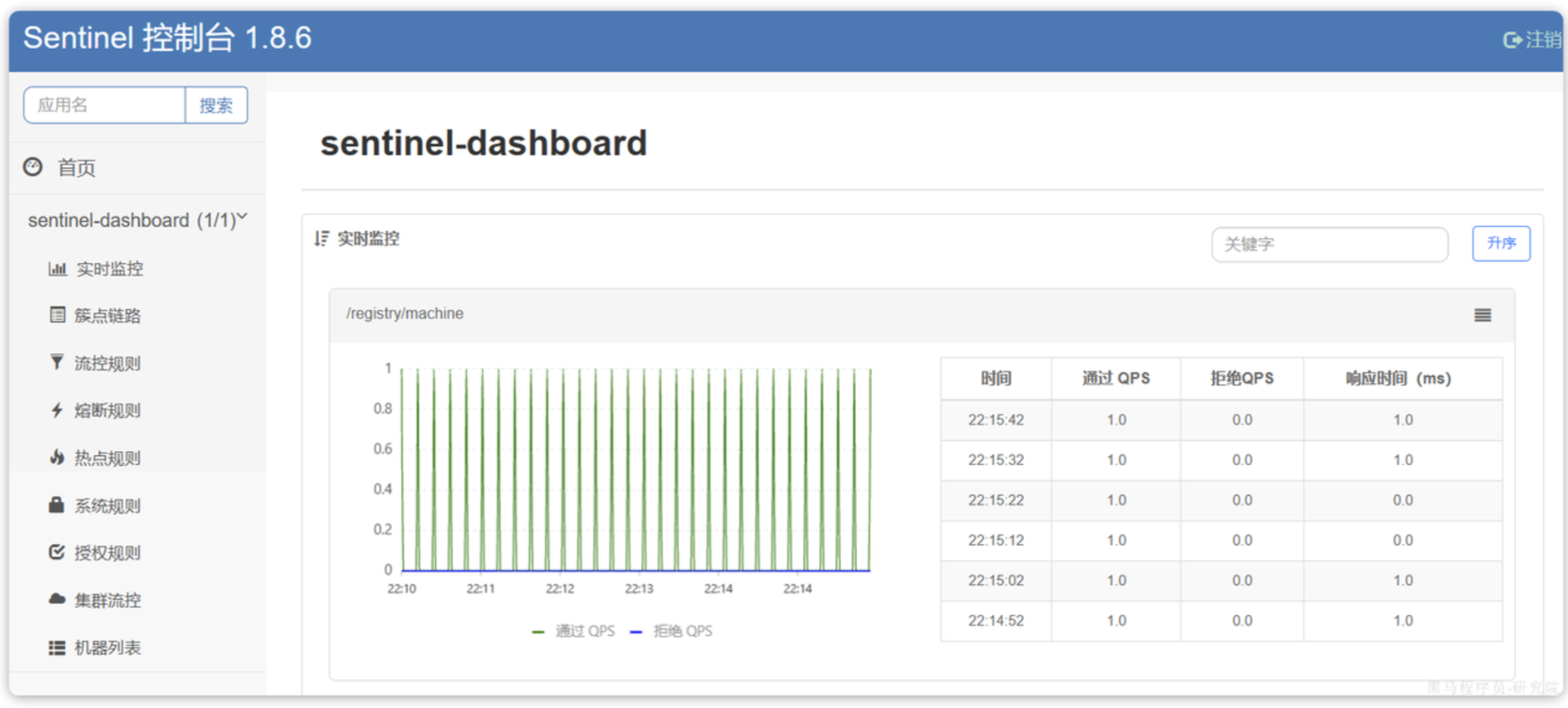Click the cloud icon for 集群流控
Viewport: 1568px width, 708px height.
point(57,599)
